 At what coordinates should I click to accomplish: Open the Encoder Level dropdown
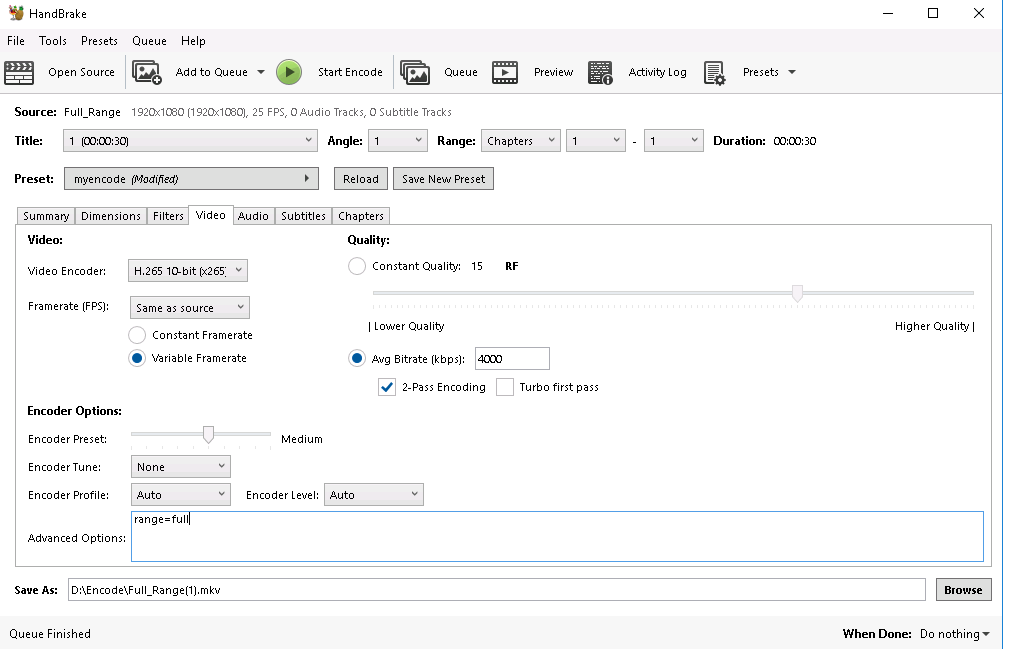click(374, 495)
